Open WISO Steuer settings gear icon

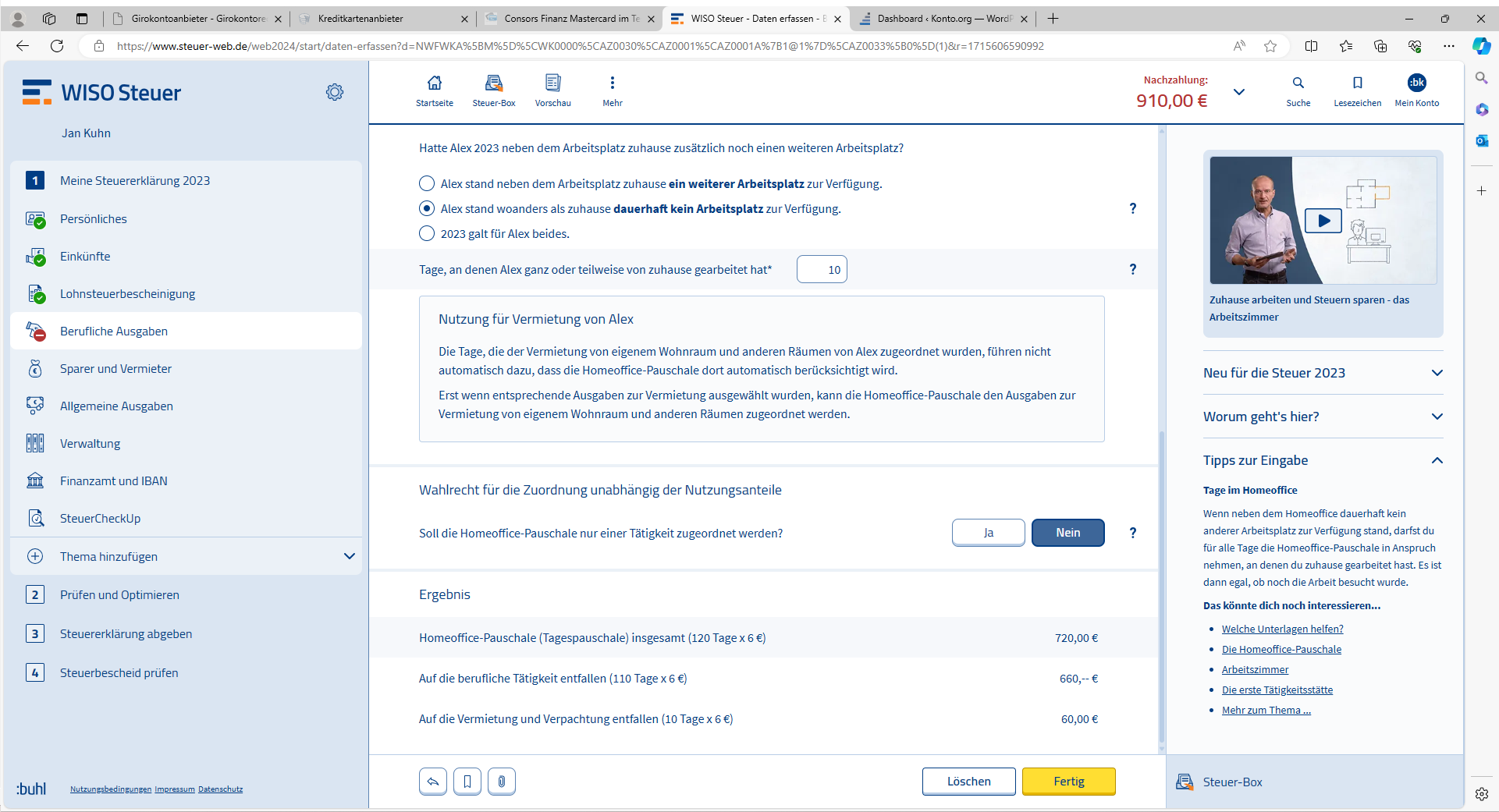(335, 92)
